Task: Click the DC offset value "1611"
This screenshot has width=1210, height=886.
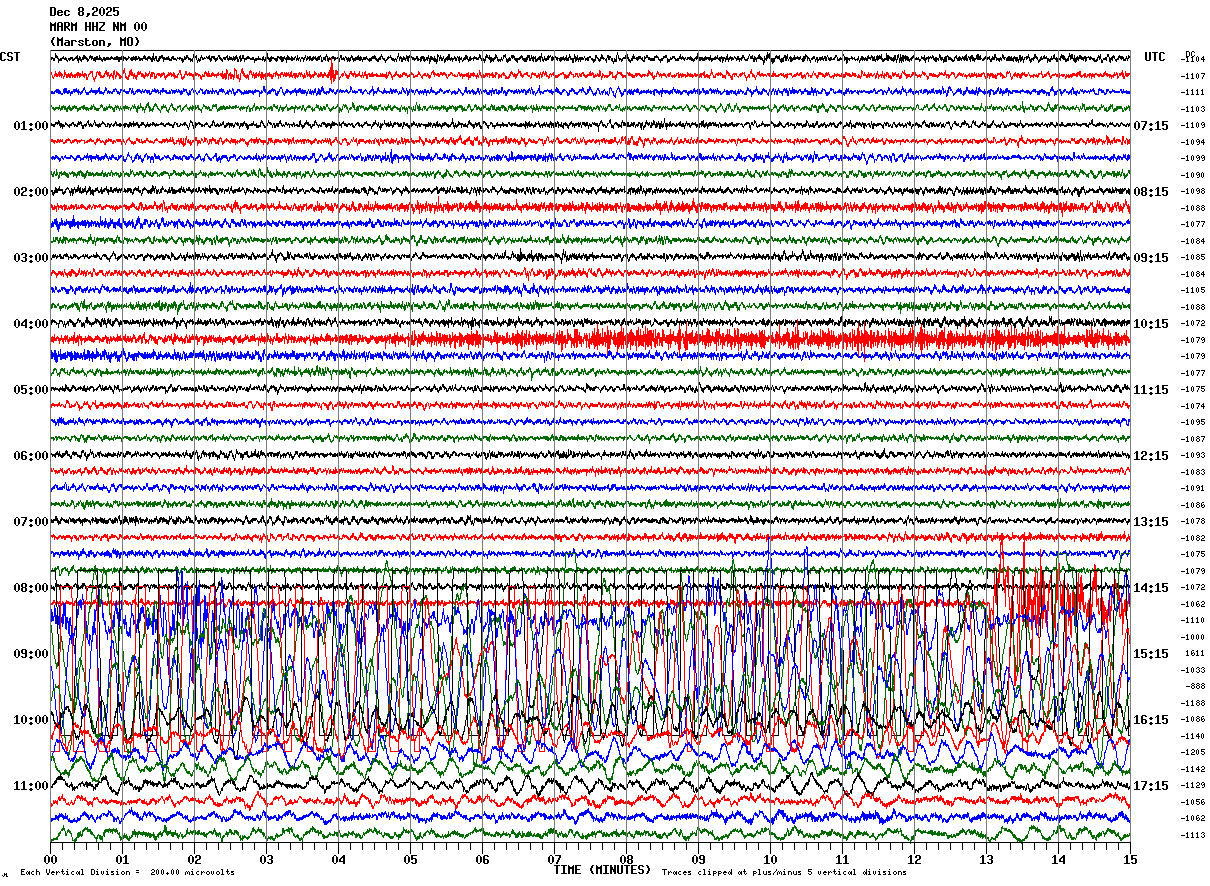Action: [1195, 653]
